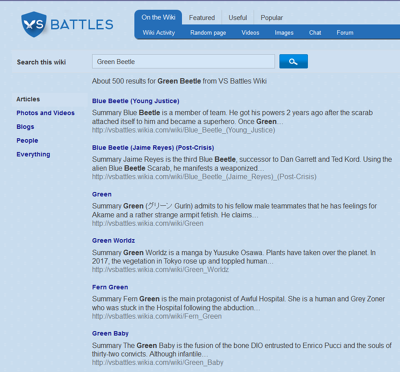Click the VS Battles shield logo
The height and width of the screenshot is (372, 400).
pos(34,24)
